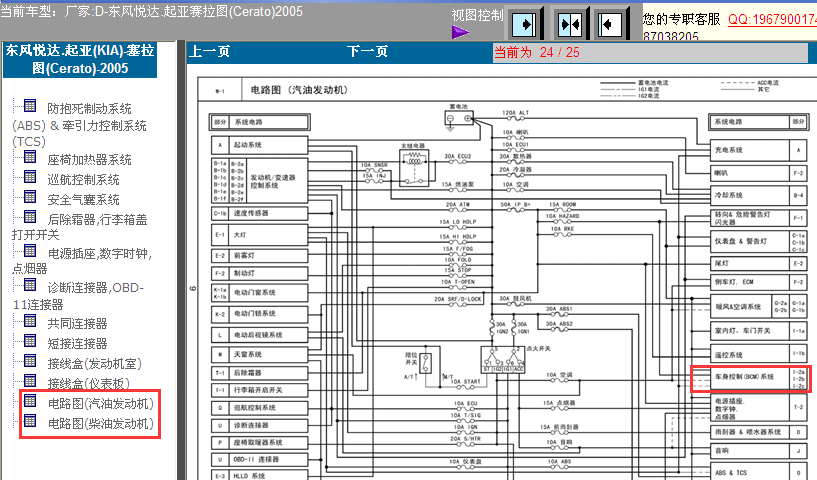
Task: Click the table icon beside 安全气囊系统
Action: pyautogui.click(x=30, y=196)
